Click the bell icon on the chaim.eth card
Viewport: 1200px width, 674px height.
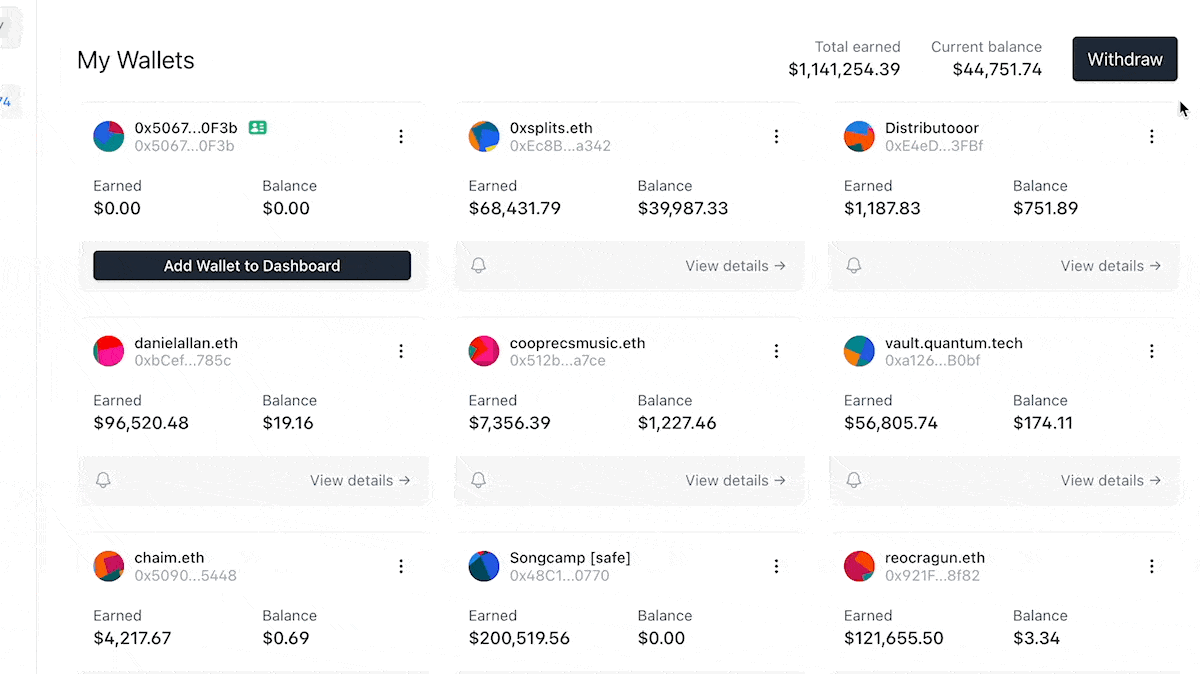[x=103, y=671]
